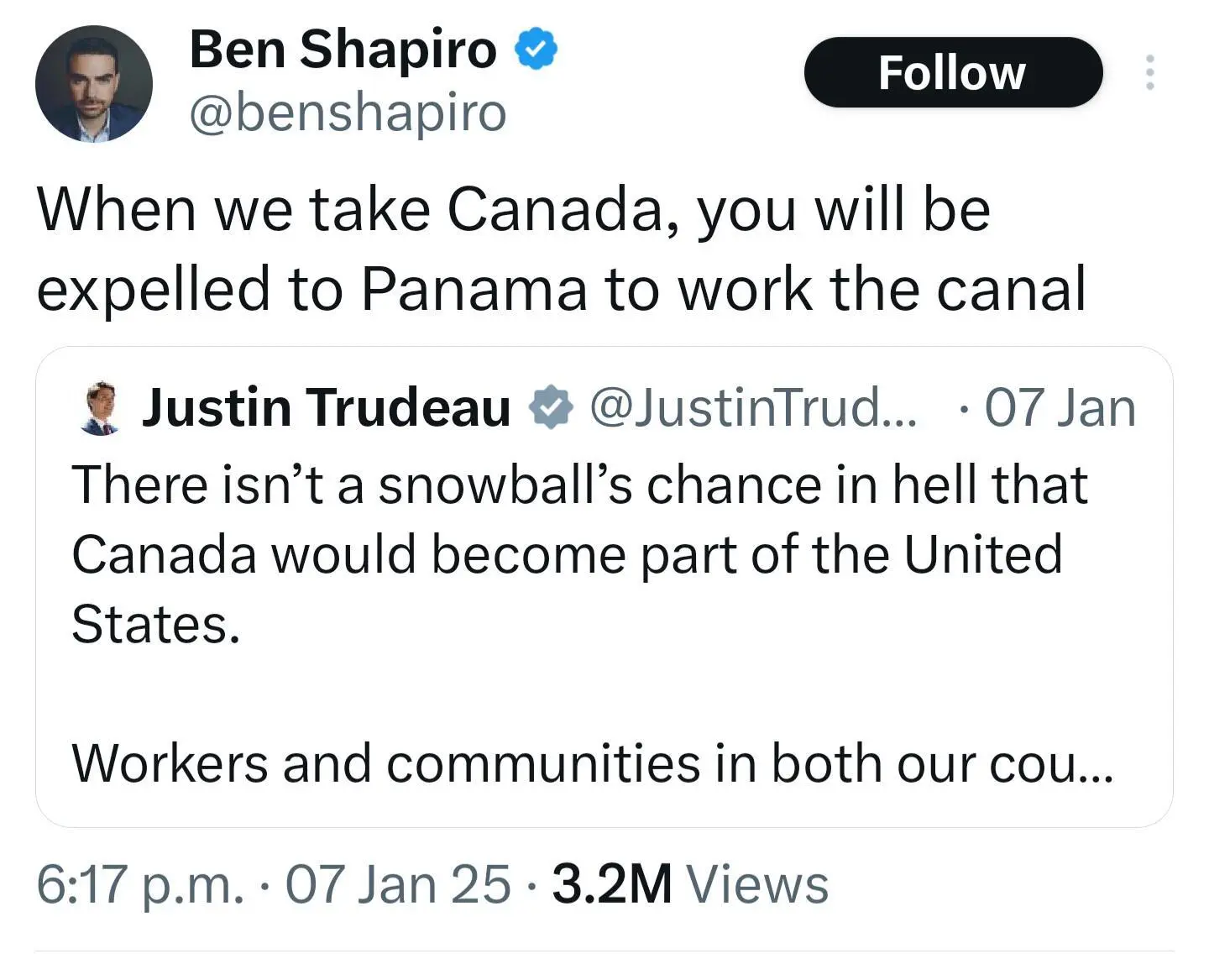
Task: Open the Justin Trudeau display name link
Action: pos(326,407)
